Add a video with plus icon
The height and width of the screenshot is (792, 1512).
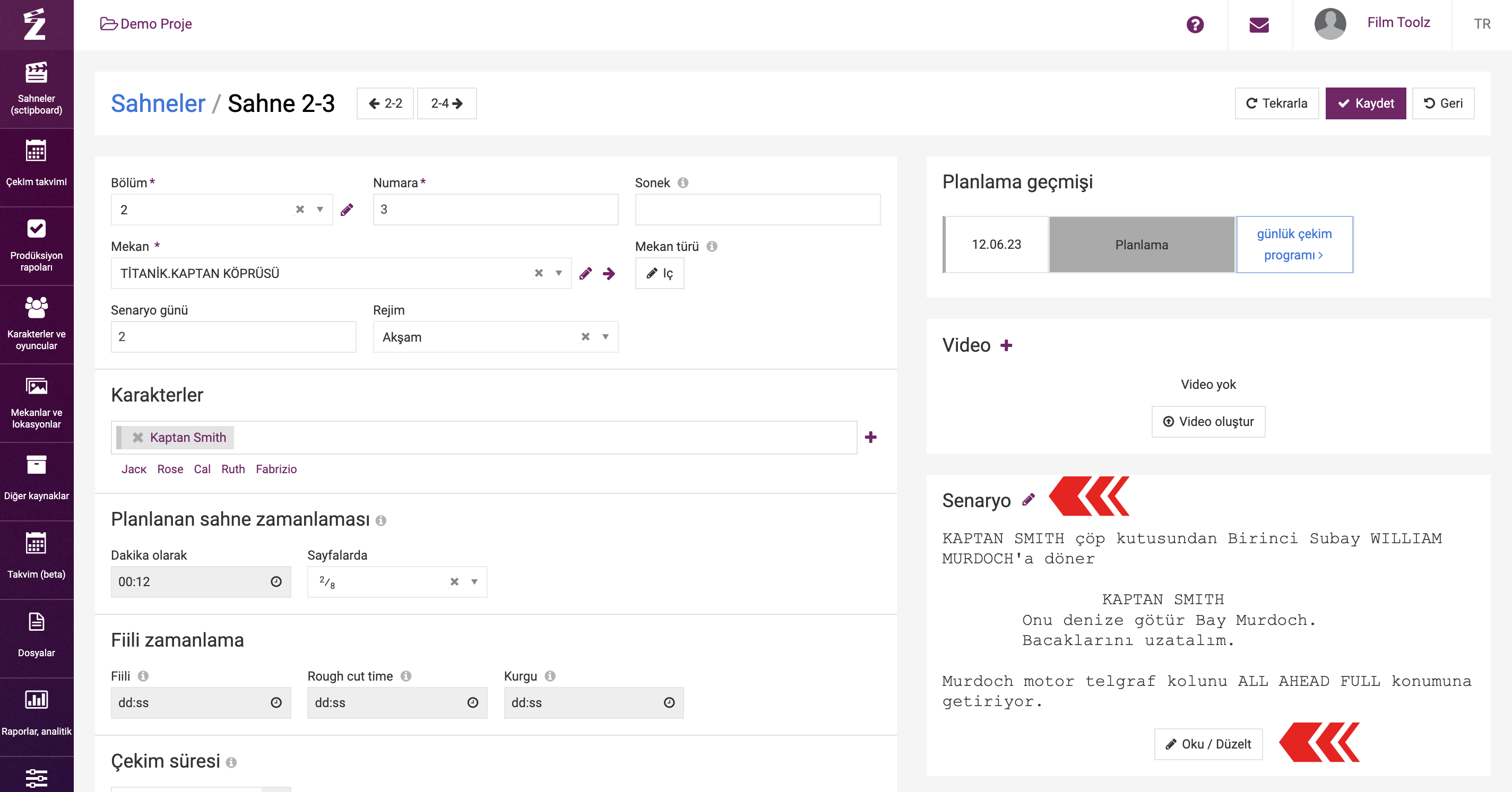click(x=1006, y=345)
